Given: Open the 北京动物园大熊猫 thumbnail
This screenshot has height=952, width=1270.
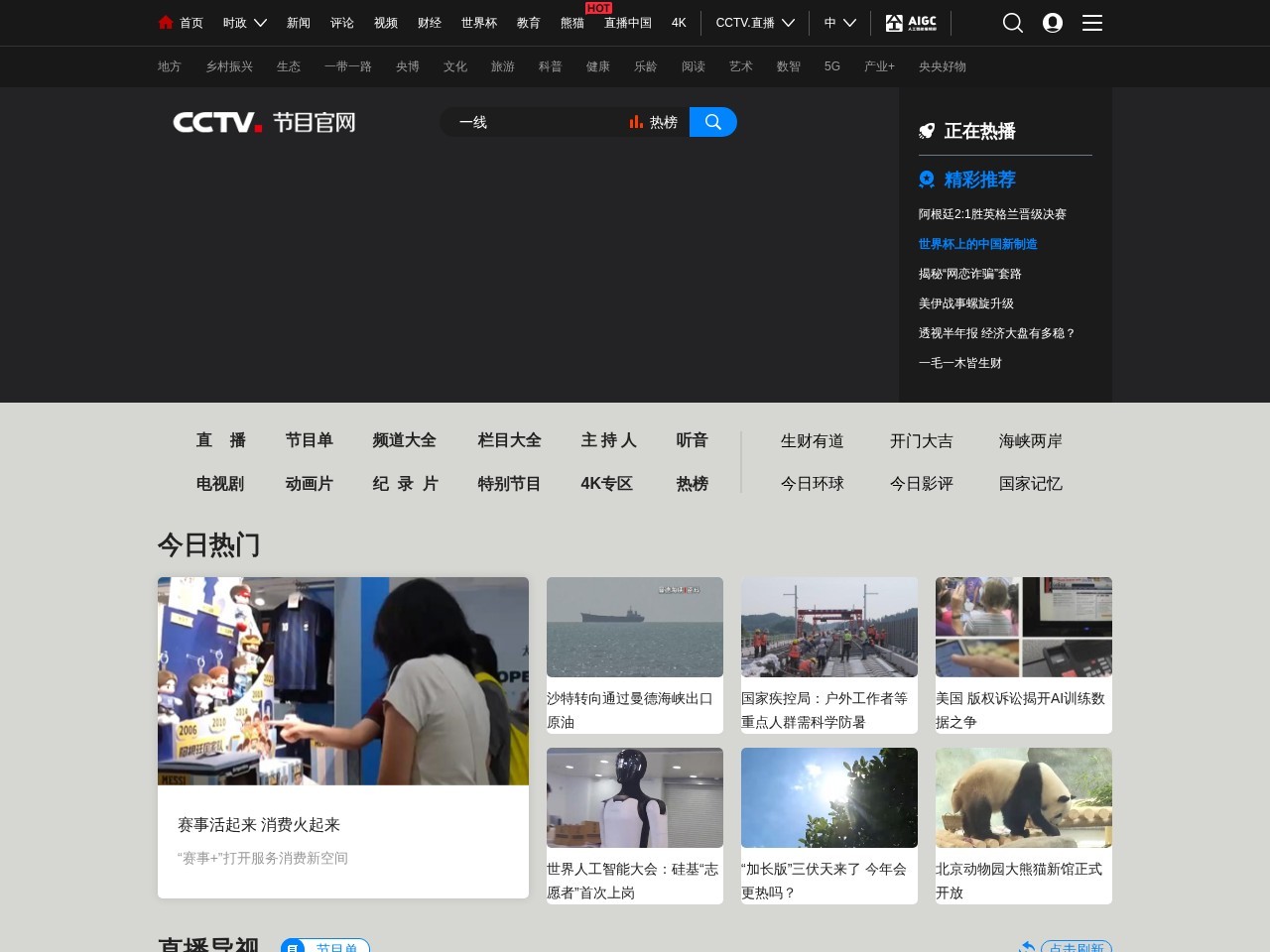Looking at the screenshot, I should point(1024,797).
